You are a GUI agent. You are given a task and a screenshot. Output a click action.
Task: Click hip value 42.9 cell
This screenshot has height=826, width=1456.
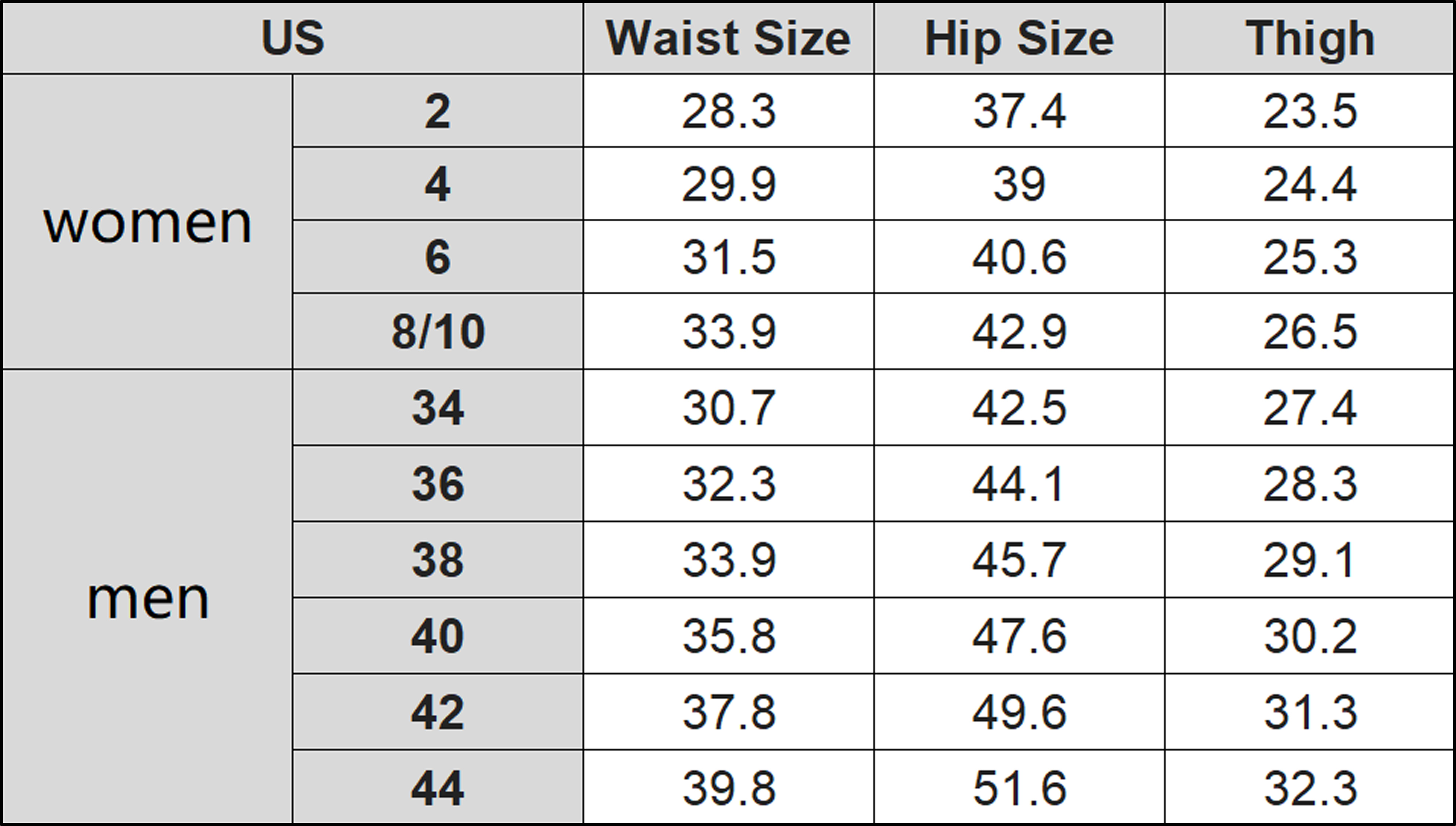point(1019,331)
